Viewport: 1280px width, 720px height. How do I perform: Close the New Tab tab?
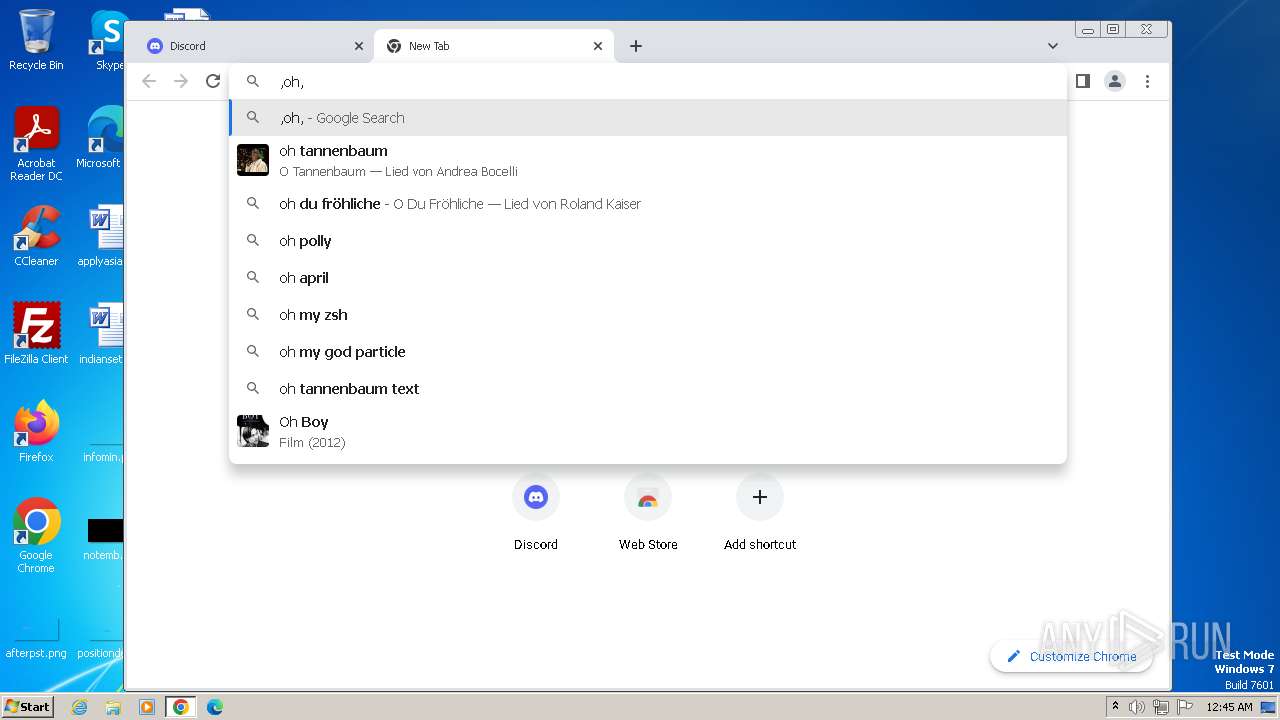[598, 46]
